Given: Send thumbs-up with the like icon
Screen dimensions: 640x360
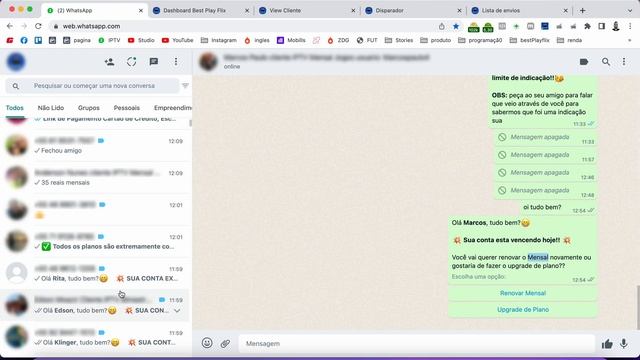Looking at the screenshot, I should [x=607, y=344].
